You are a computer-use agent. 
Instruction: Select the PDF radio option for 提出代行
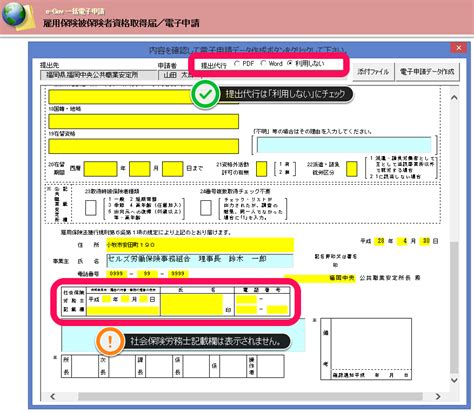[237, 63]
